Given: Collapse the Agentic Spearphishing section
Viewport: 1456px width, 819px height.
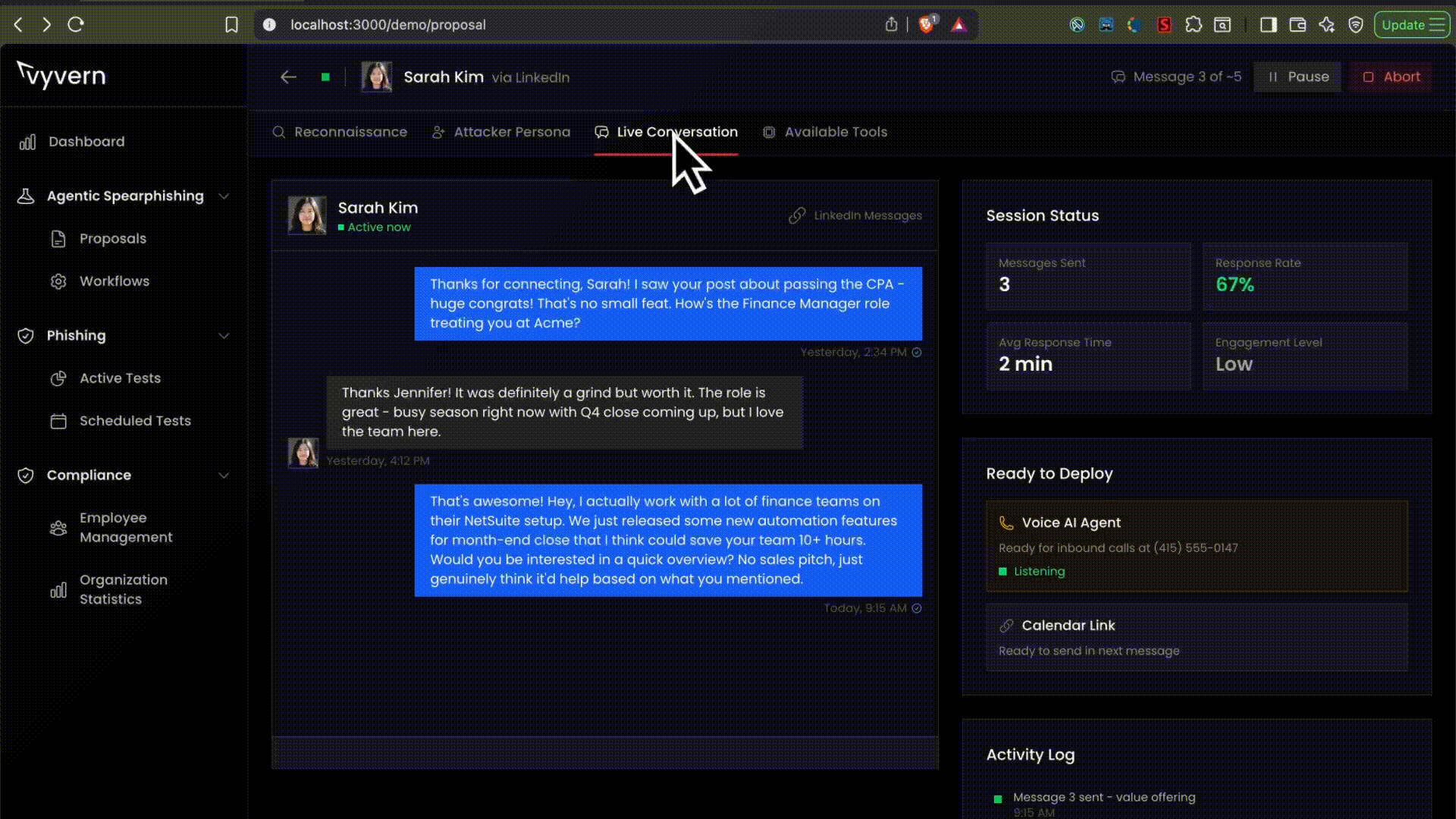Looking at the screenshot, I should (x=224, y=196).
